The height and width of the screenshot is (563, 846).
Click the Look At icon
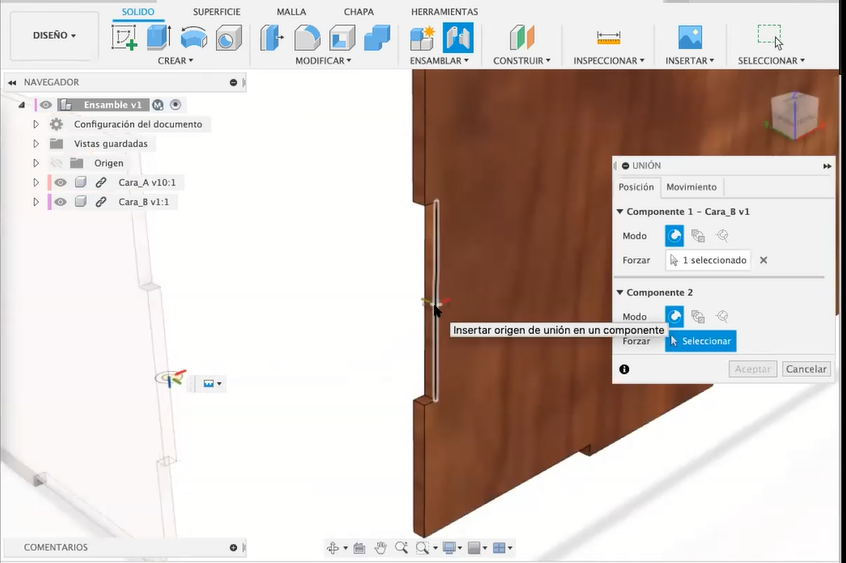coord(359,548)
